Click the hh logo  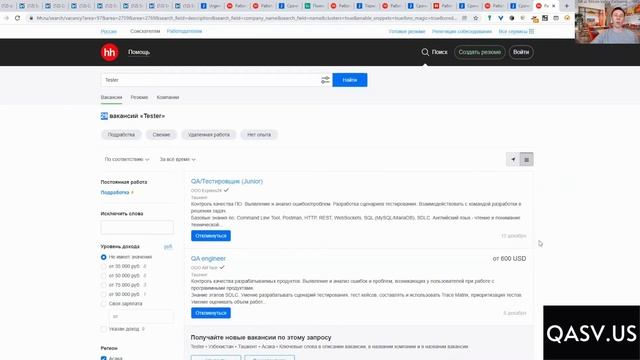[109, 52]
